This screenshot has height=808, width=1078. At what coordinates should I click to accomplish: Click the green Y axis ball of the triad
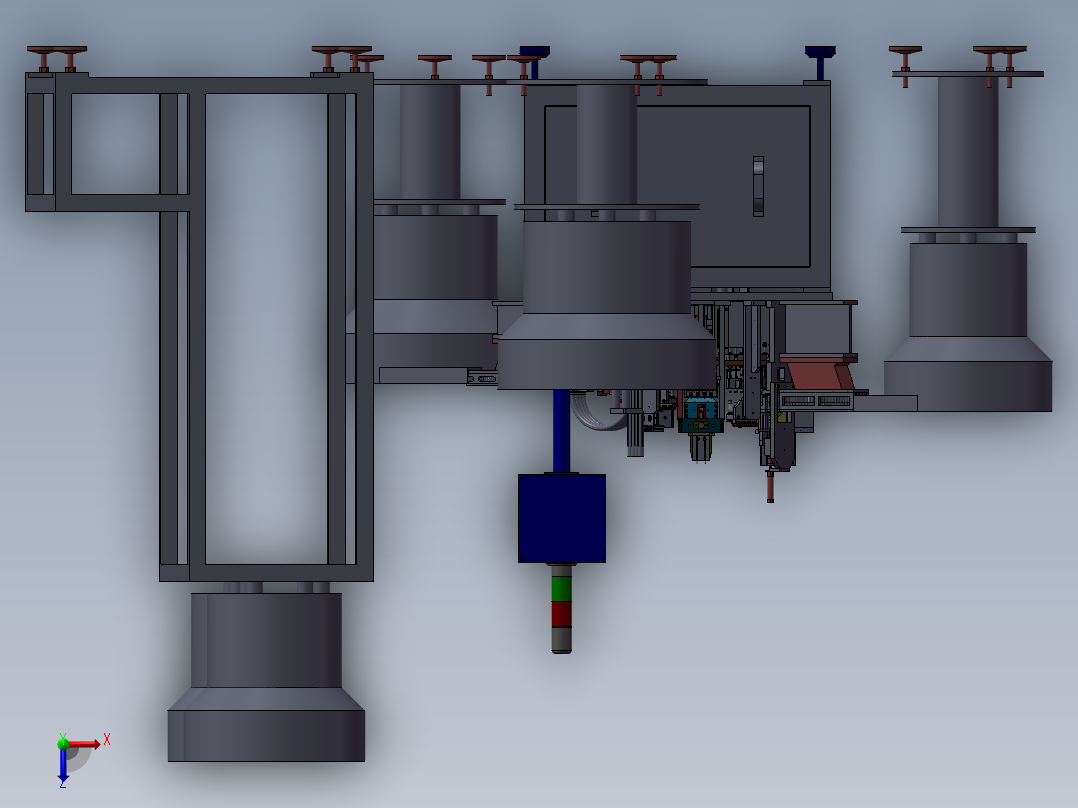(x=63, y=743)
